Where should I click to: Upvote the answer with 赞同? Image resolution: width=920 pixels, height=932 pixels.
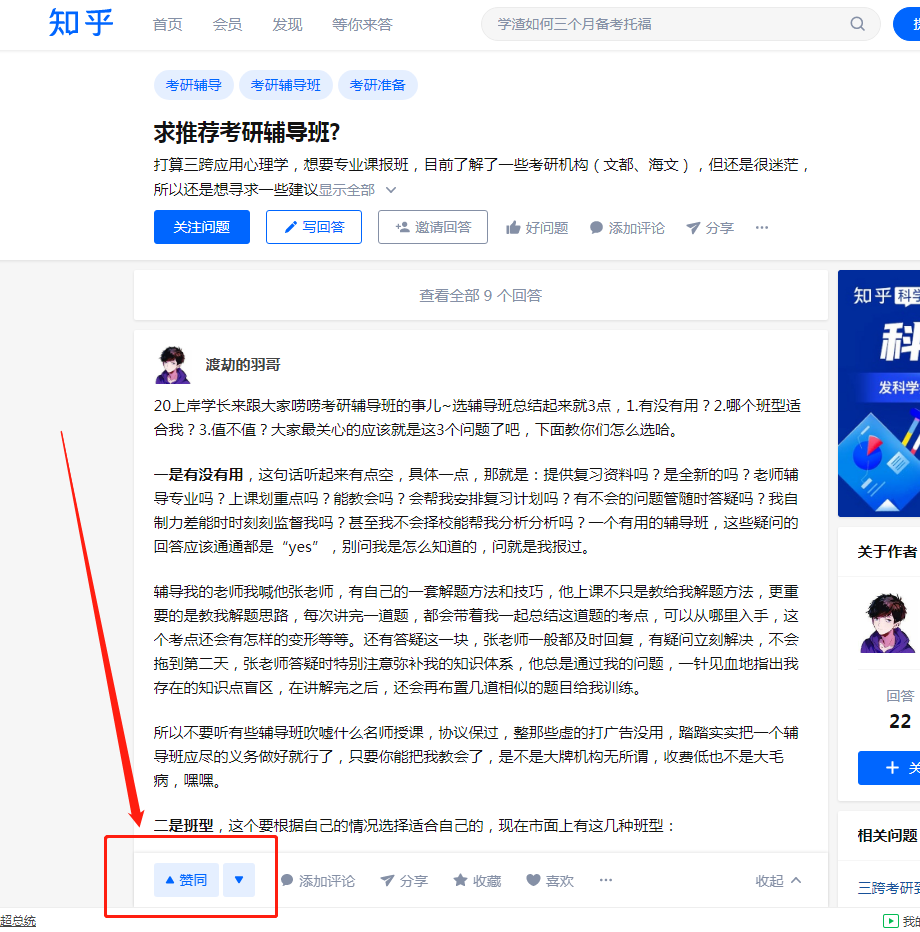click(187, 880)
